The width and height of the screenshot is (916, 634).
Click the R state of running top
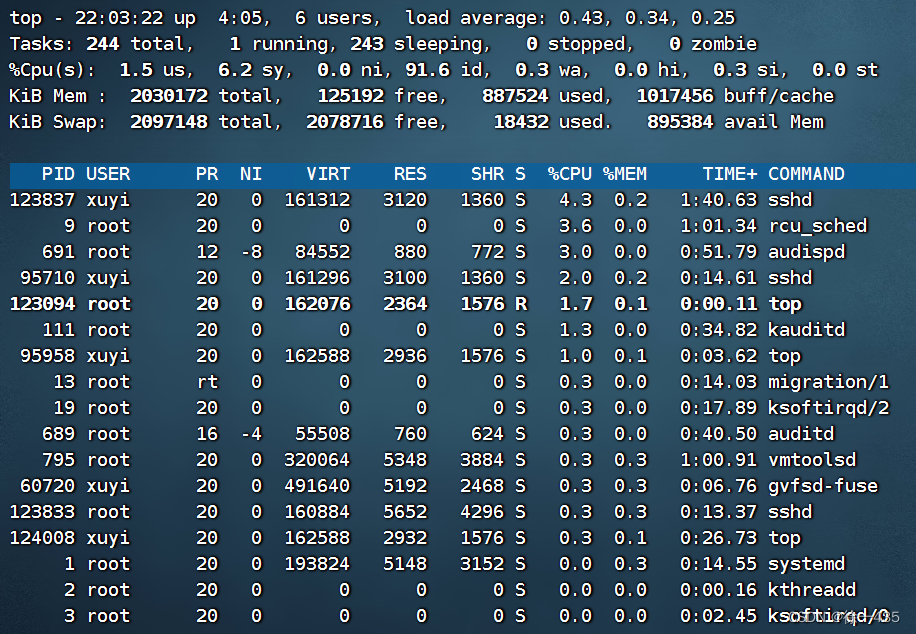pos(521,304)
